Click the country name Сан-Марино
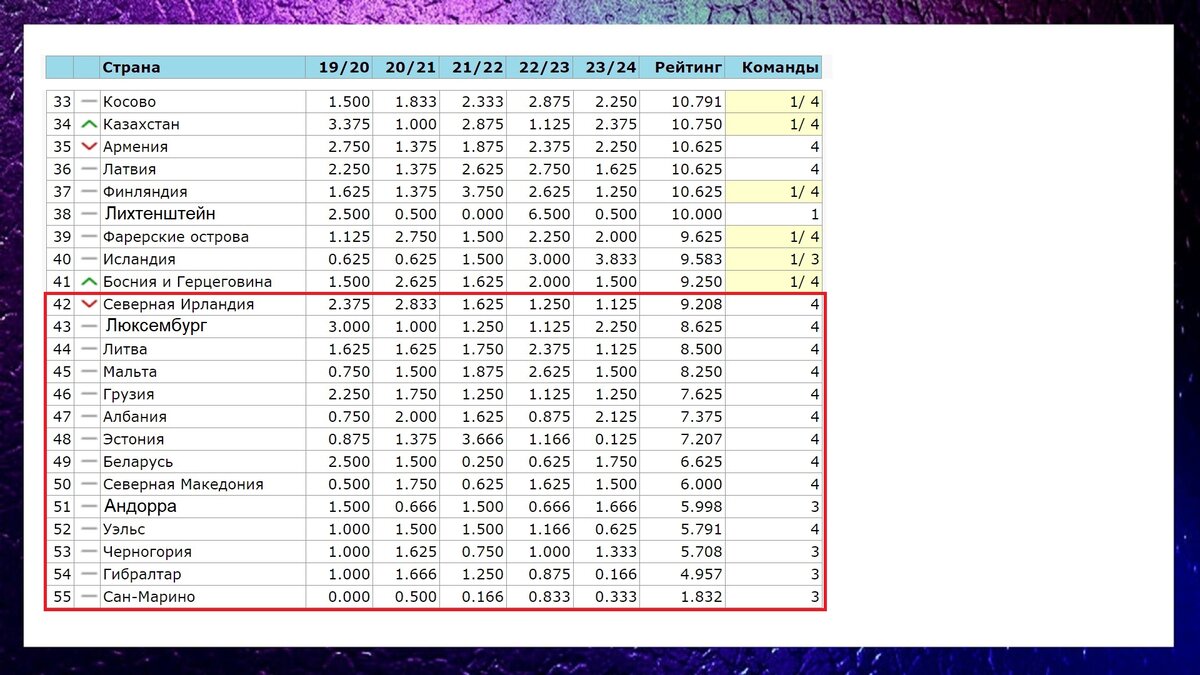The width and height of the screenshot is (1200, 675). click(x=149, y=597)
